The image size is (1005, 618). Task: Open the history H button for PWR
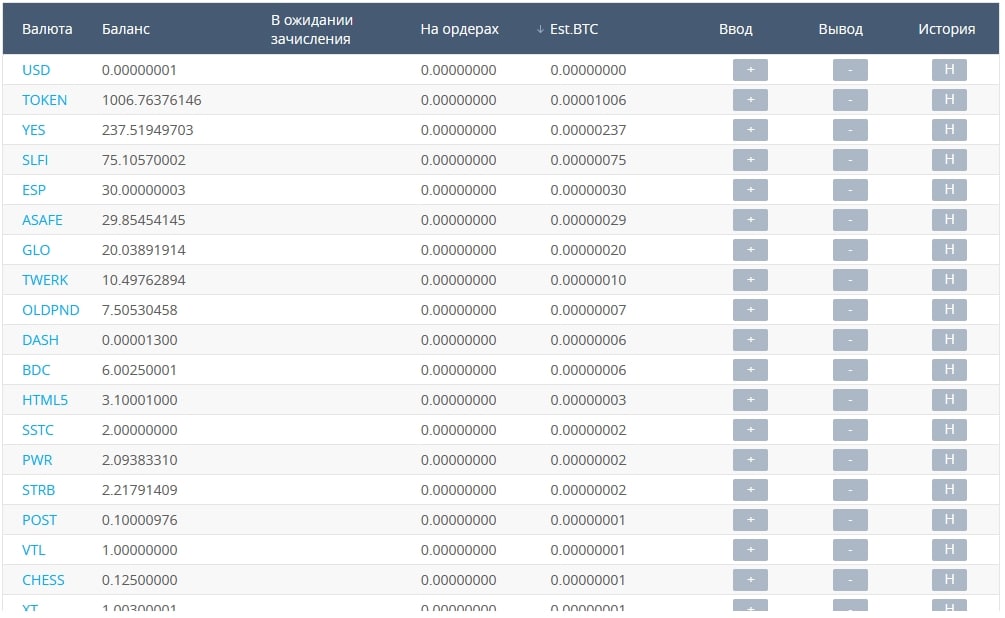(949, 460)
